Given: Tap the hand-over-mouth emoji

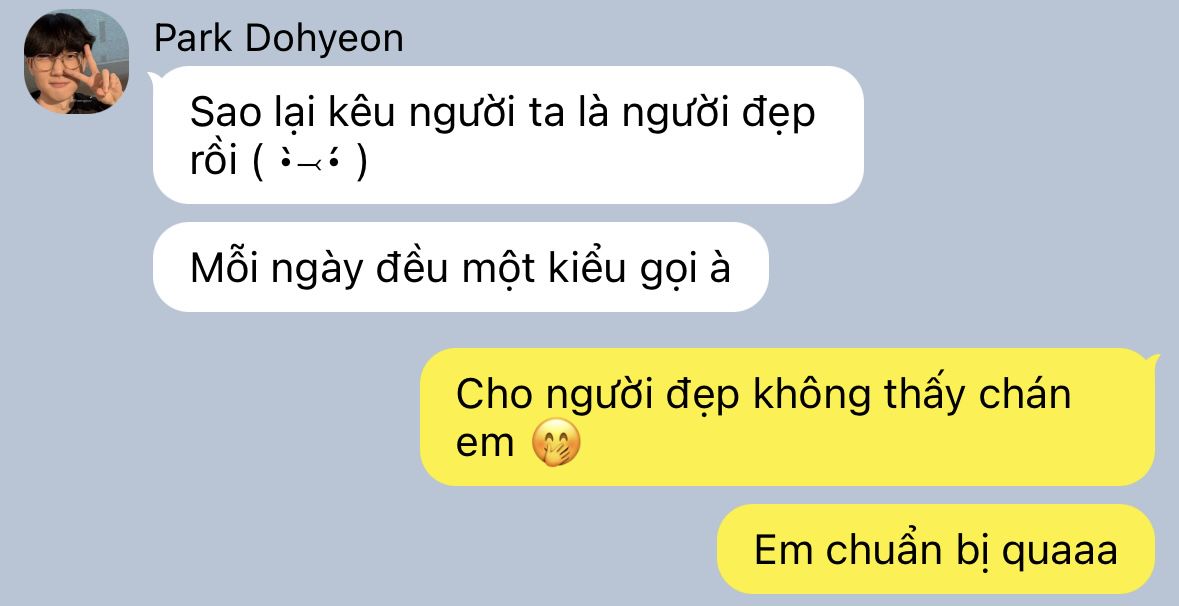Looking at the screenshot, I should [556, 442].
